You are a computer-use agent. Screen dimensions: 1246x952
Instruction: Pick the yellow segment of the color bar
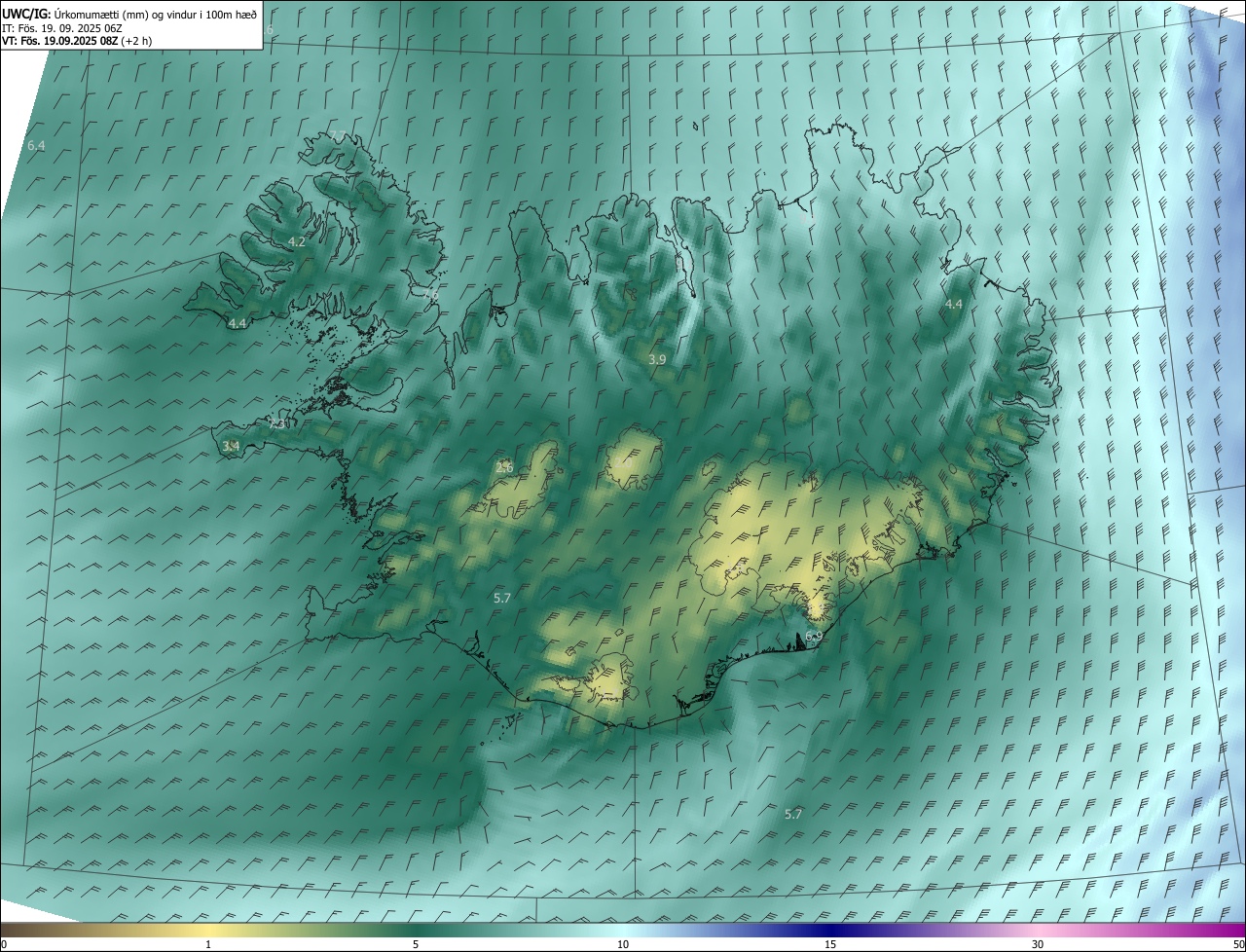coord(209,930)
